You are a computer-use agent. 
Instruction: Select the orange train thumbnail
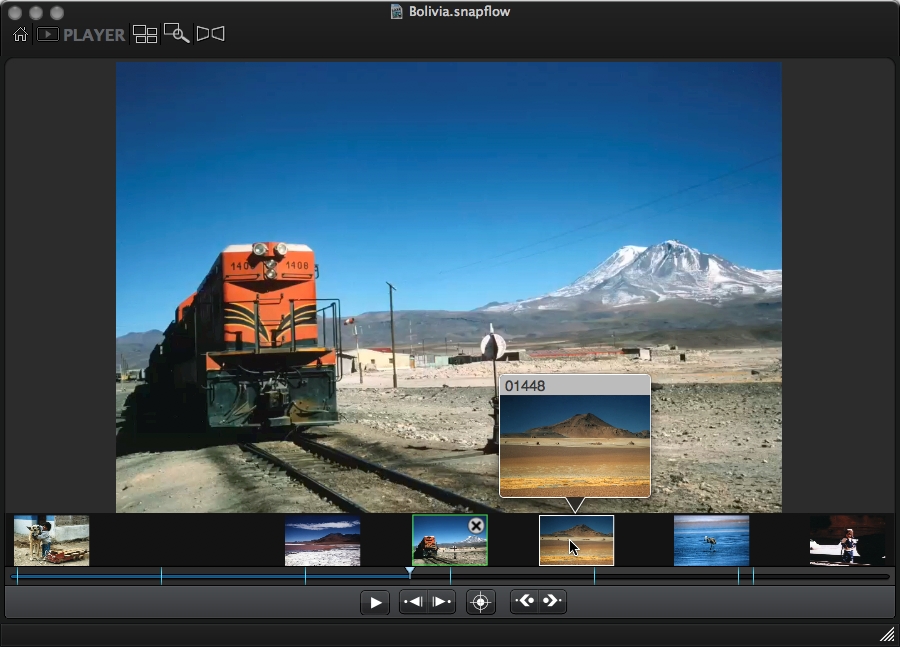(450, 540)
